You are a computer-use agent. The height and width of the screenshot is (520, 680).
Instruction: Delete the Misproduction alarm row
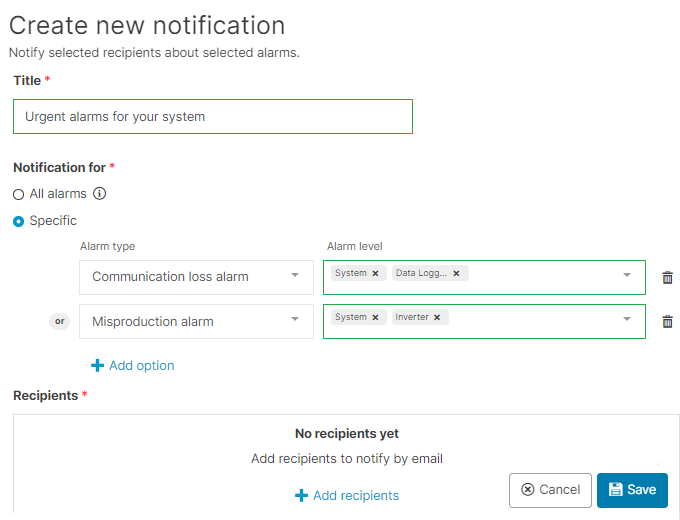tap(667, 322)
